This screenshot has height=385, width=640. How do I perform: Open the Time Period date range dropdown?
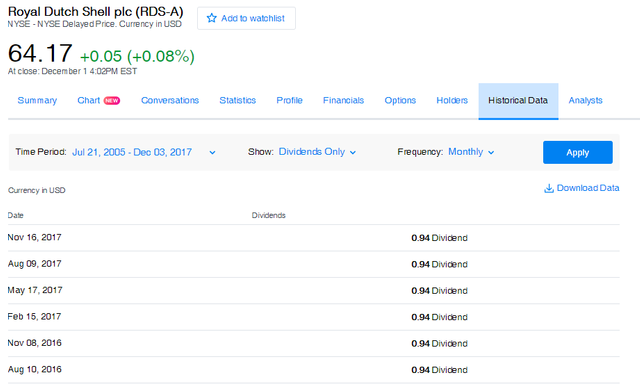(x=144, y=152)
